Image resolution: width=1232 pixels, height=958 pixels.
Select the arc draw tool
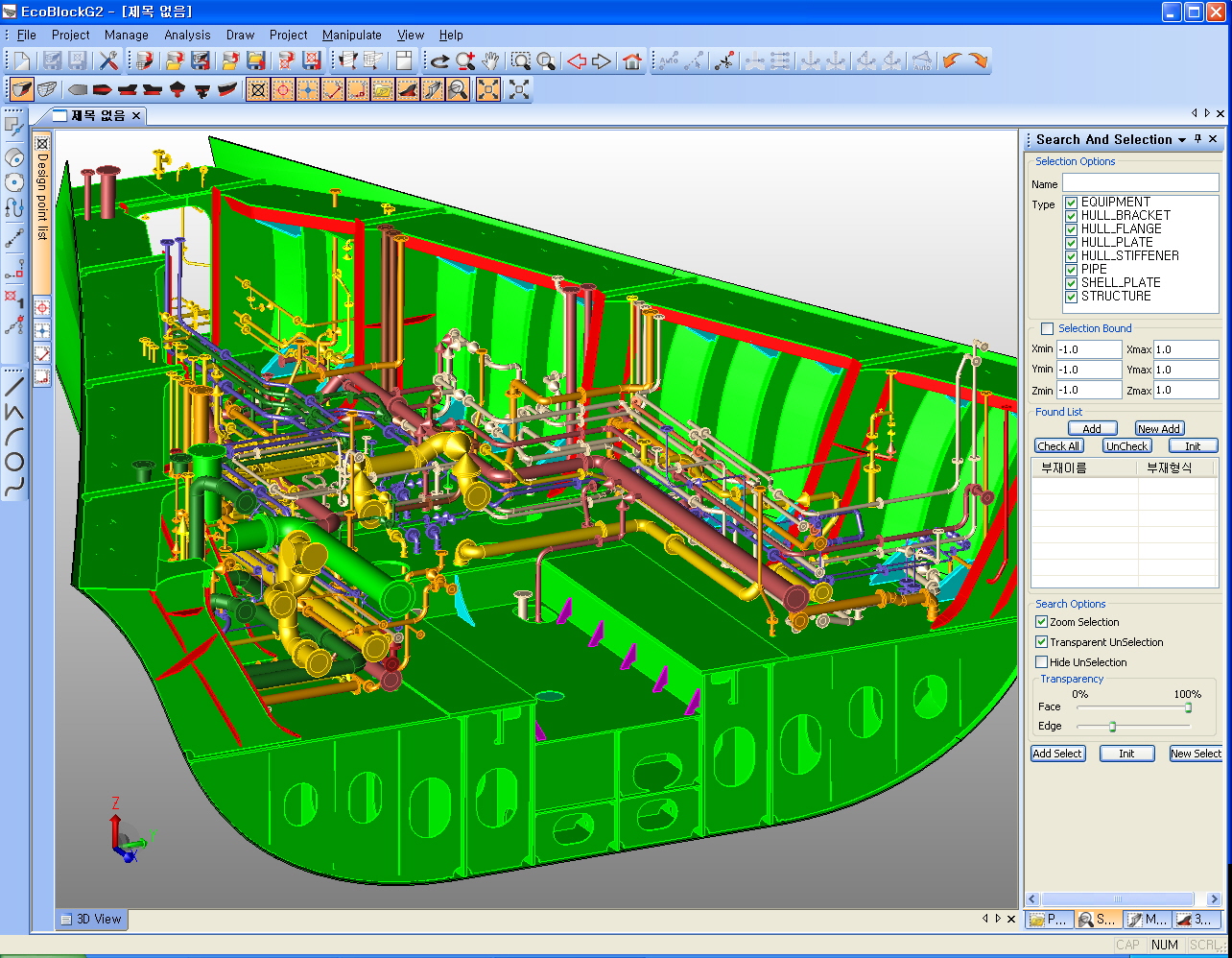click(14, 437)
